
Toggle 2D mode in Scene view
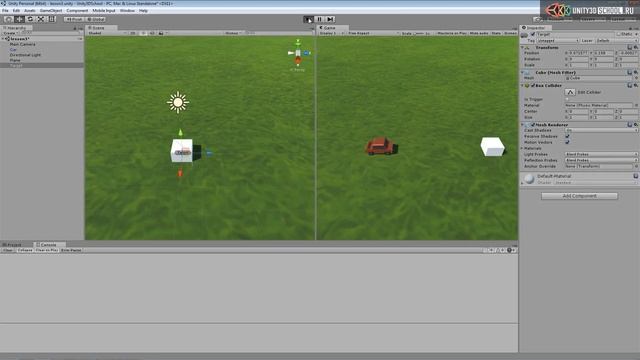(132, 33)
